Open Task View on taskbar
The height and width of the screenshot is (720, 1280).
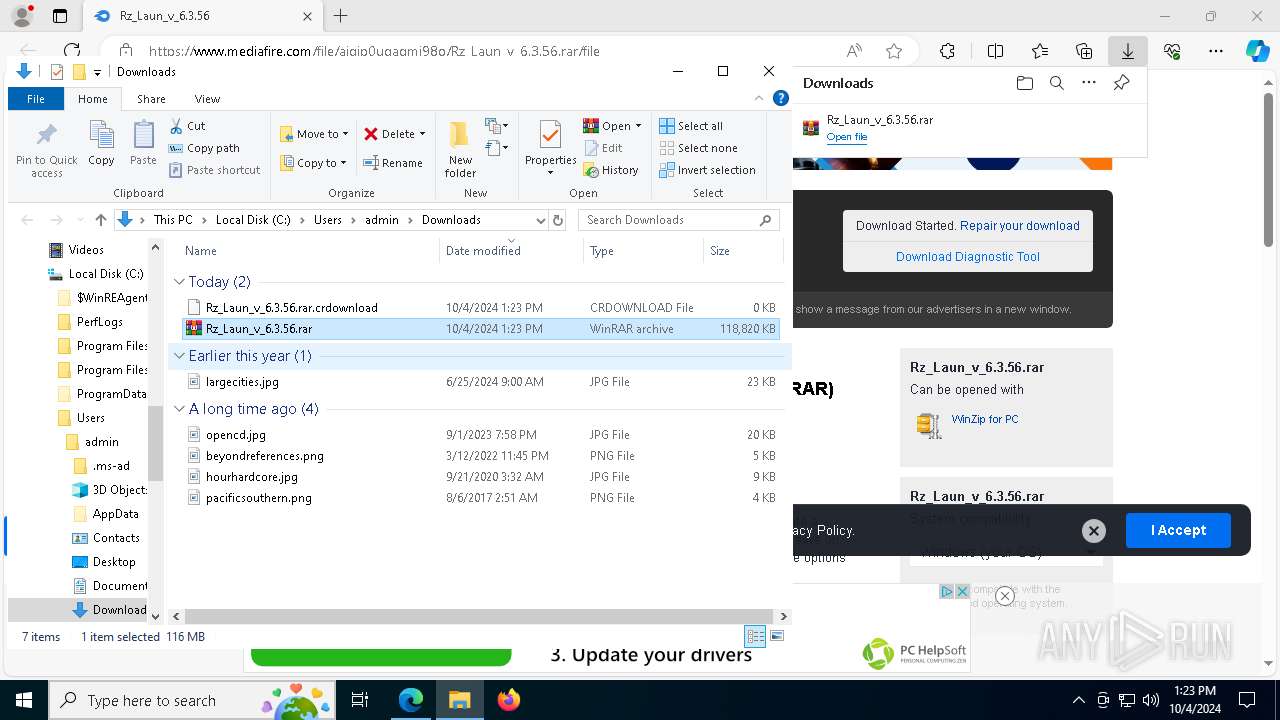click(360, 700)
